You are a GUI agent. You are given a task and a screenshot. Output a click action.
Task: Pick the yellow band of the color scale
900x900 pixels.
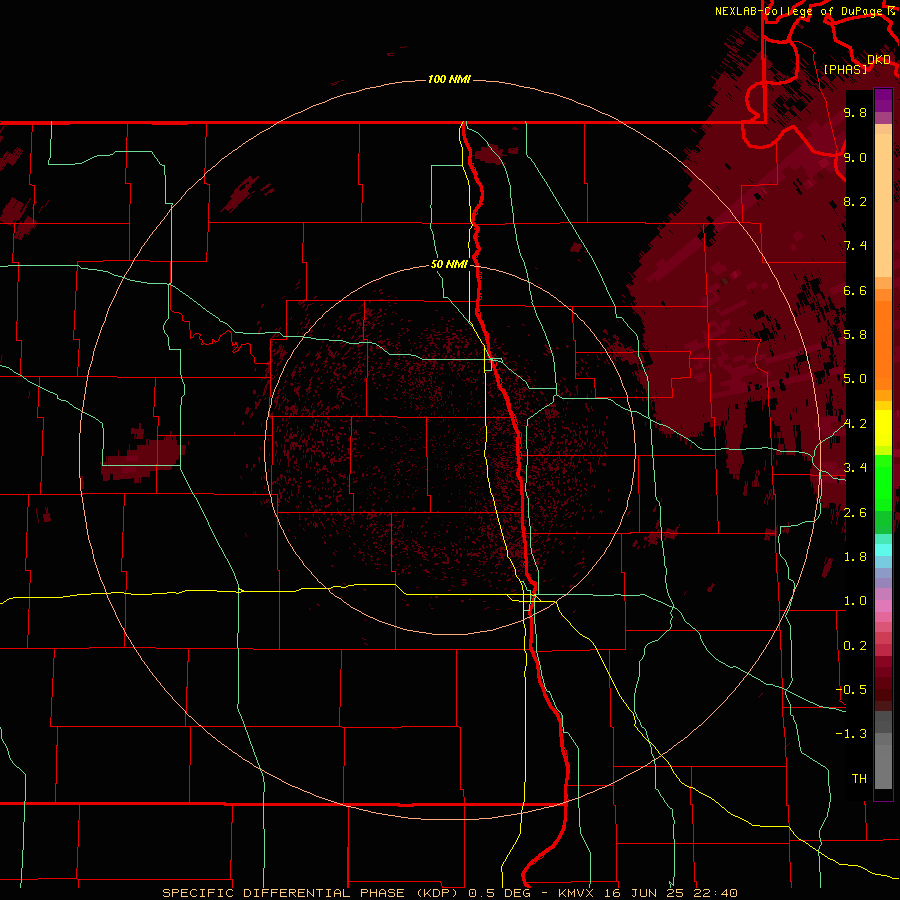[x=883, y=428]
